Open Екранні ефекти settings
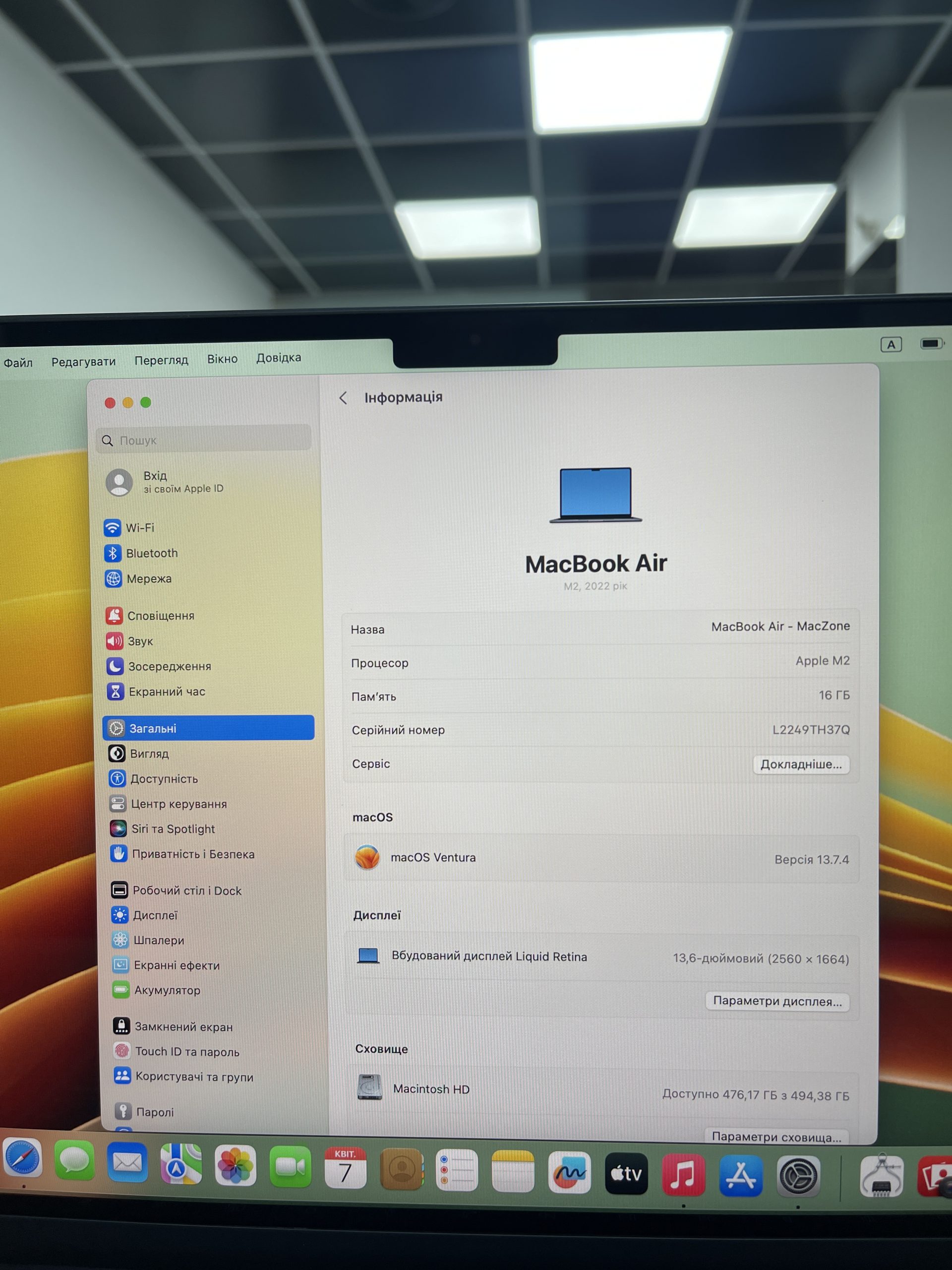This screenshot has height=1270, width=952. pos(166,965)
